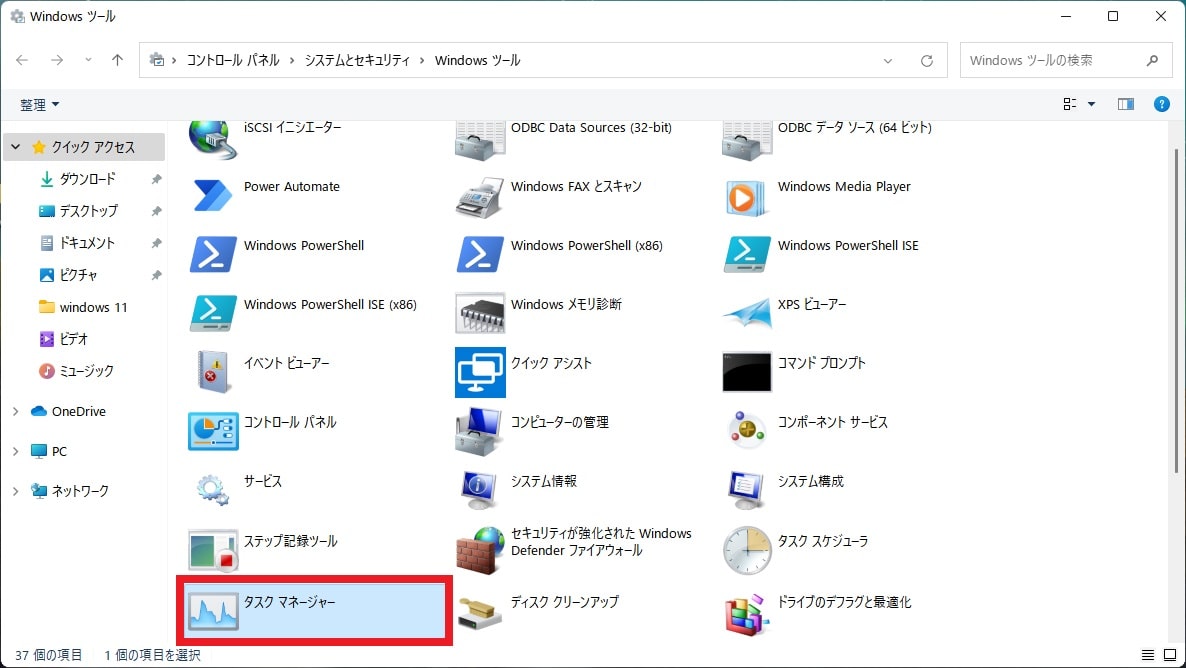
Task: Select the Windows Defender ファイアウォール icon
Action: (480, 550)
